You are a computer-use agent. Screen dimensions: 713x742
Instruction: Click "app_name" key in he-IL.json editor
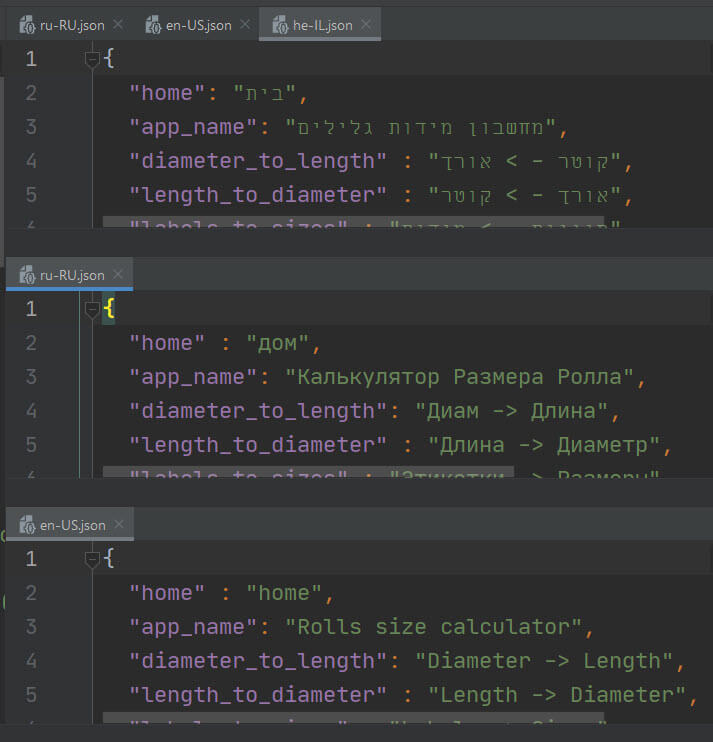tap(193, 127)
